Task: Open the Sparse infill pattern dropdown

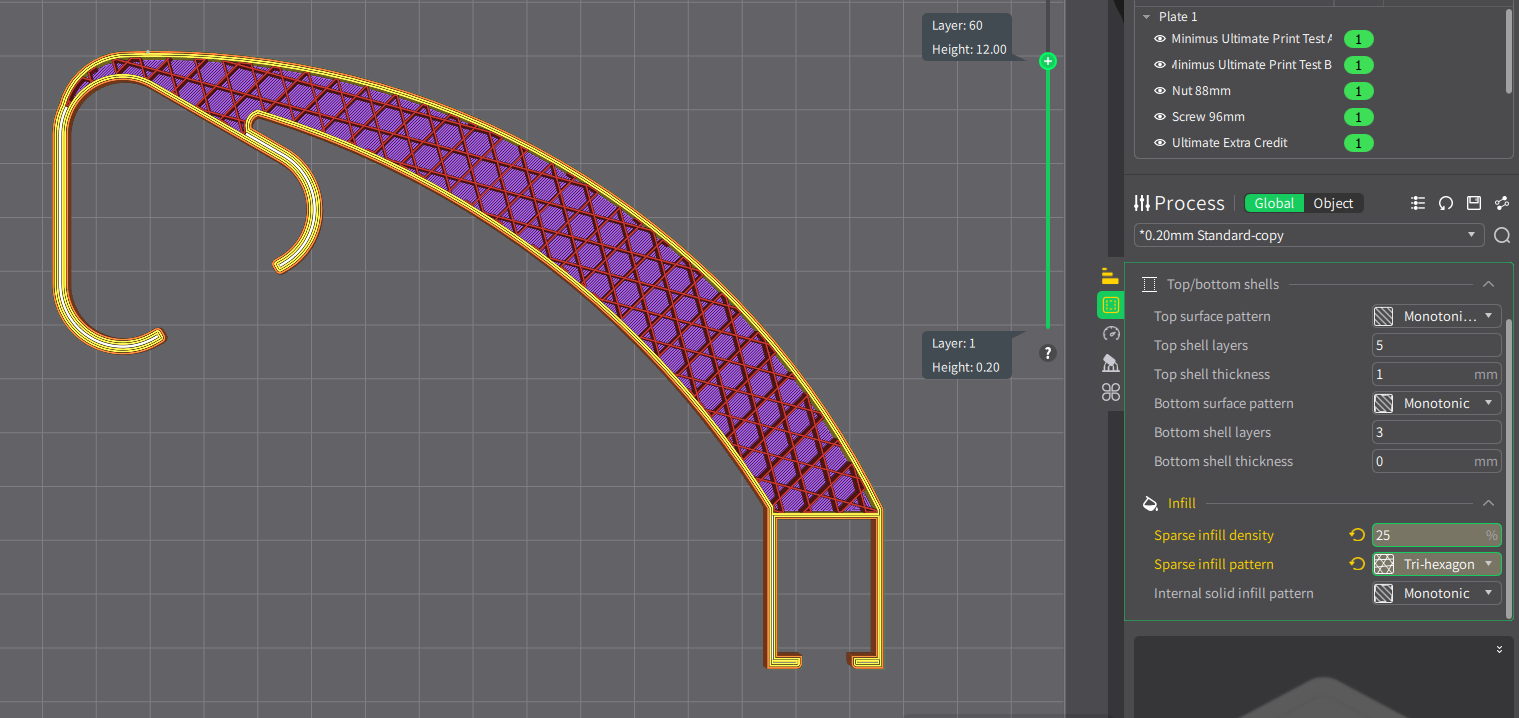Action: coord(1437,564)
